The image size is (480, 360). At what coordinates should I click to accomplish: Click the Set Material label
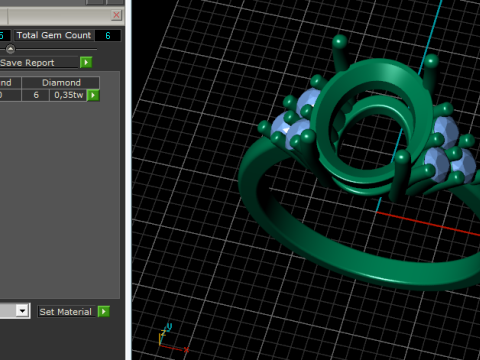[66, 312]
